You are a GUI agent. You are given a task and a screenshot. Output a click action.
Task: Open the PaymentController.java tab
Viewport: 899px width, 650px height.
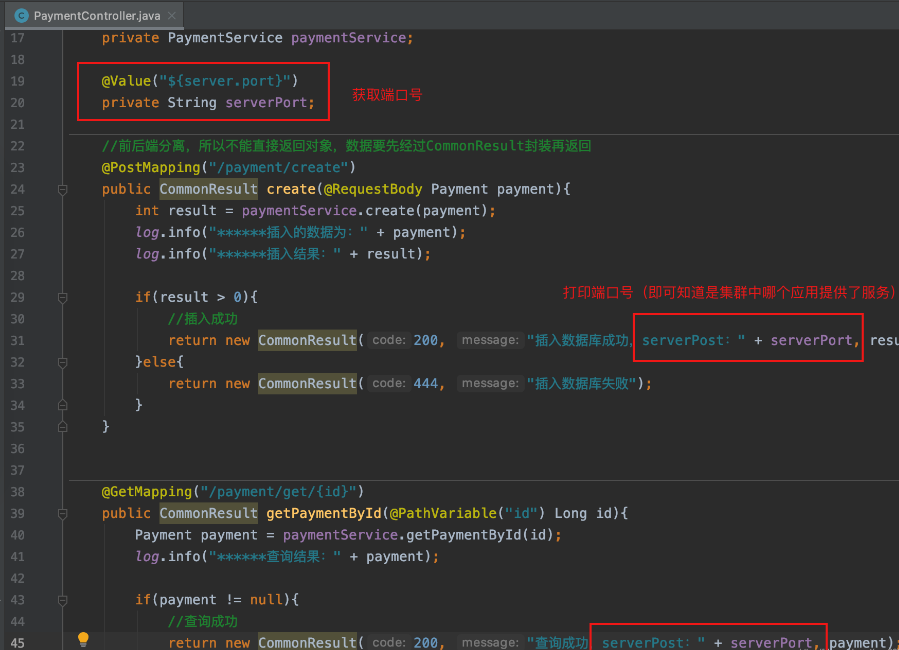96,15
